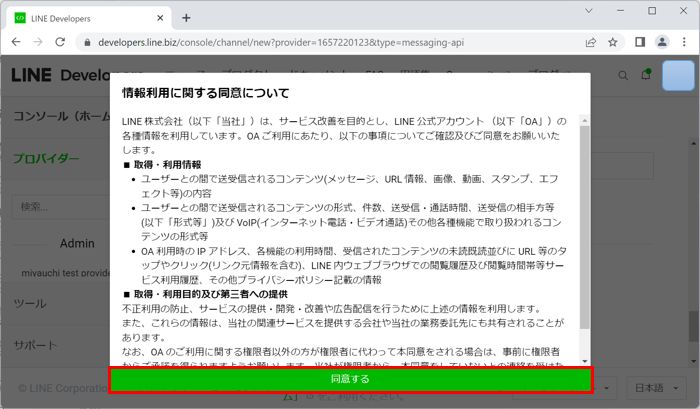
Task: Click the consent dialog scrollbar thumb
Action: 584,227
